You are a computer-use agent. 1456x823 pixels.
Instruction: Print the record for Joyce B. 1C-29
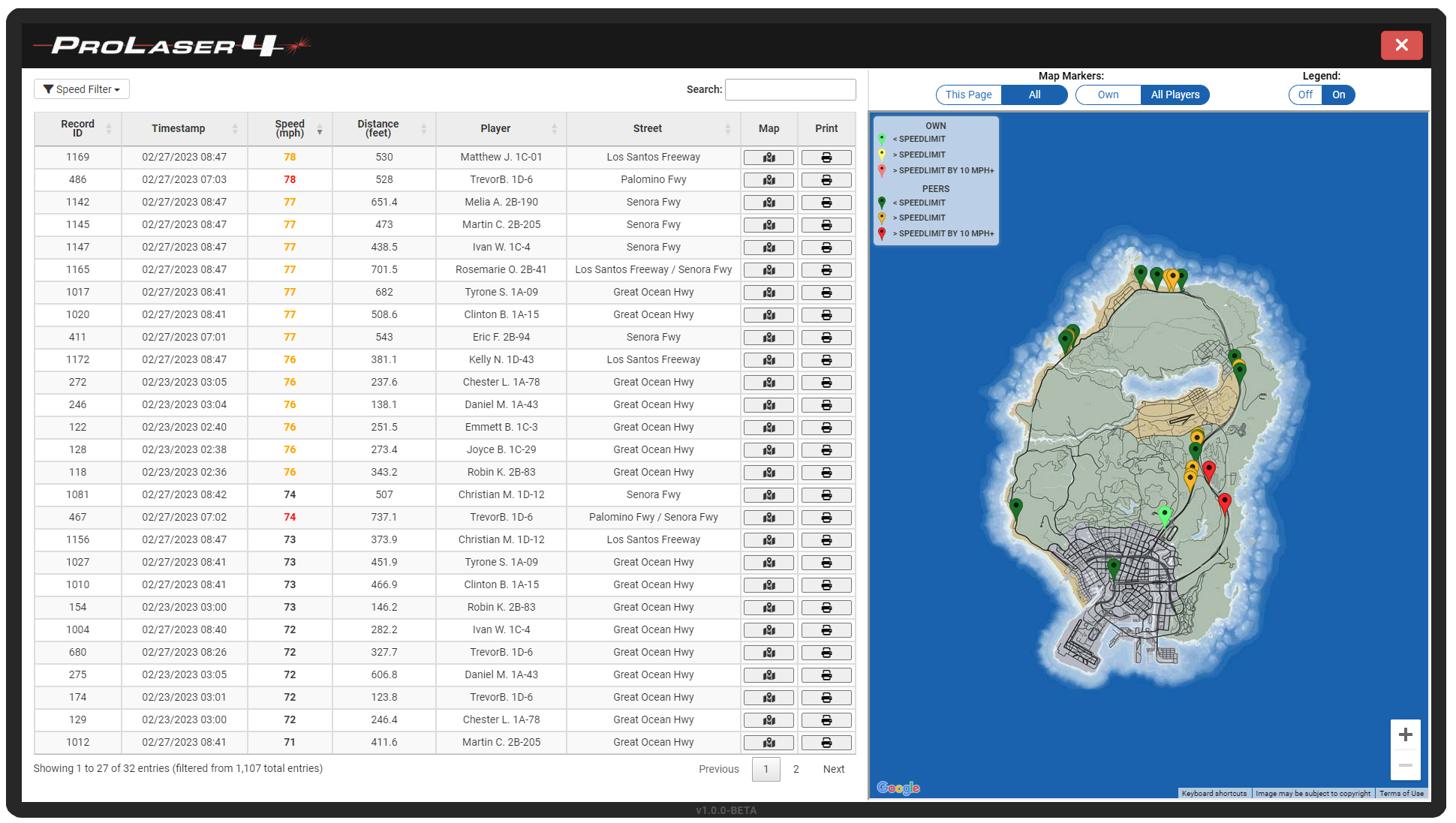[x=826, y=450]
